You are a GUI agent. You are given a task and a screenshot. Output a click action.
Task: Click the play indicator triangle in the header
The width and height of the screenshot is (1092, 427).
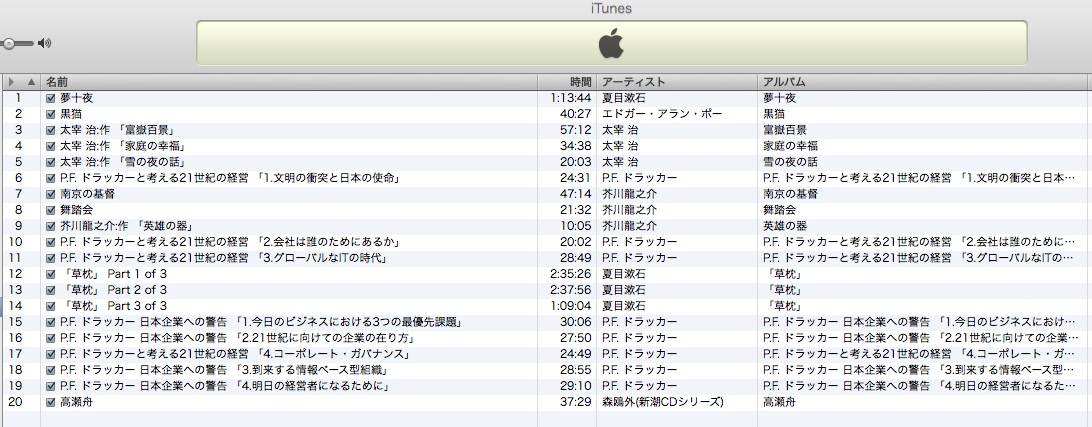click(11, 82)
